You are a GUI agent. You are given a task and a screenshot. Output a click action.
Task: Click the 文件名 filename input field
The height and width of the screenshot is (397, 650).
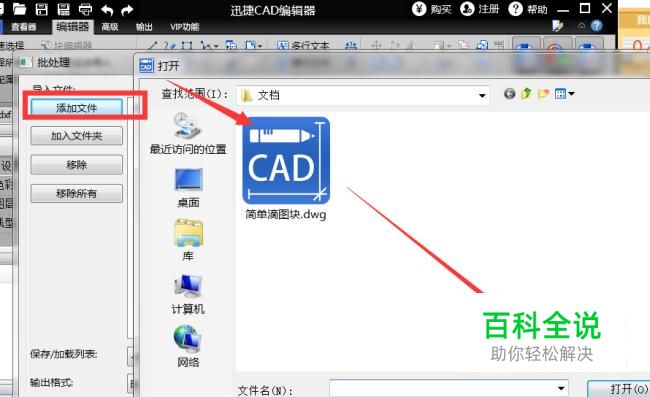tap(449, 388)
